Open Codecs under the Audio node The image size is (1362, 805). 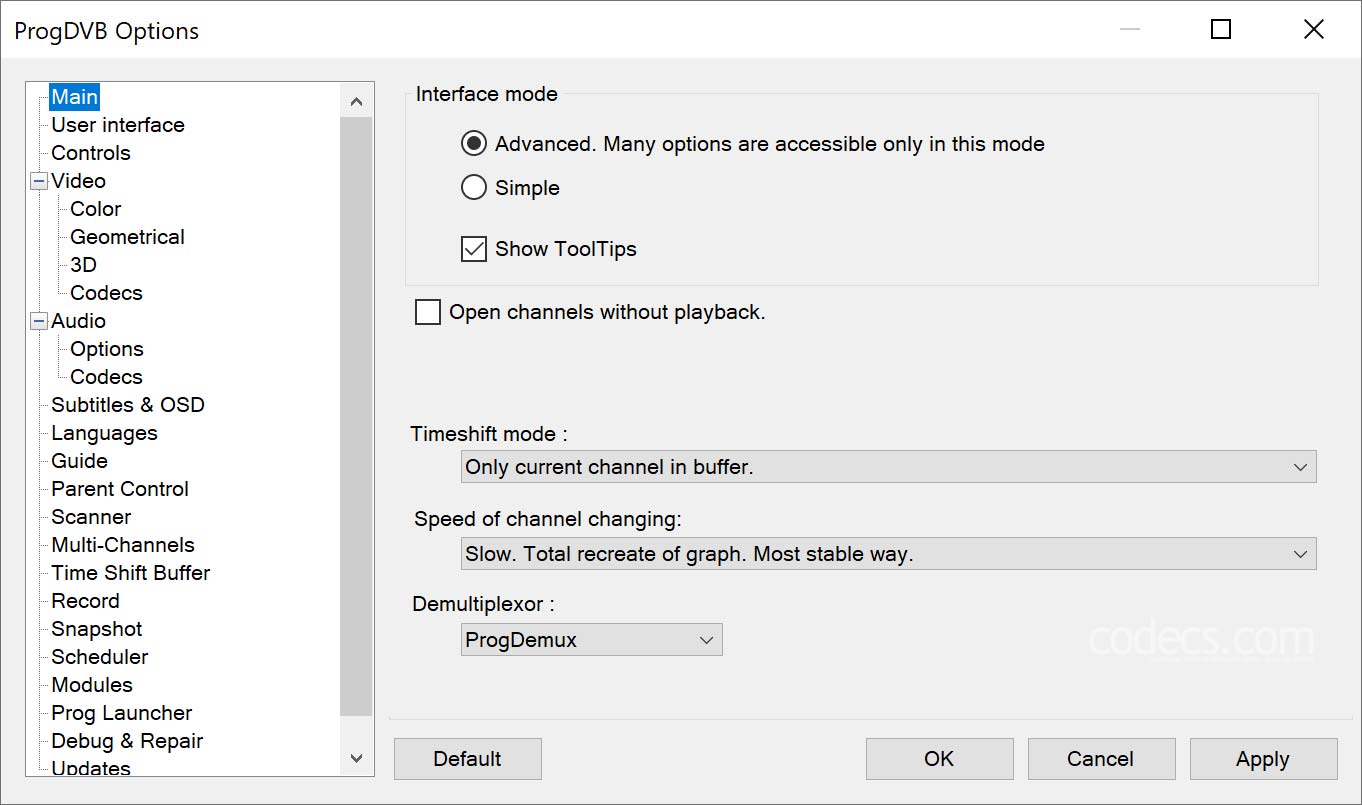coord(106,377)
